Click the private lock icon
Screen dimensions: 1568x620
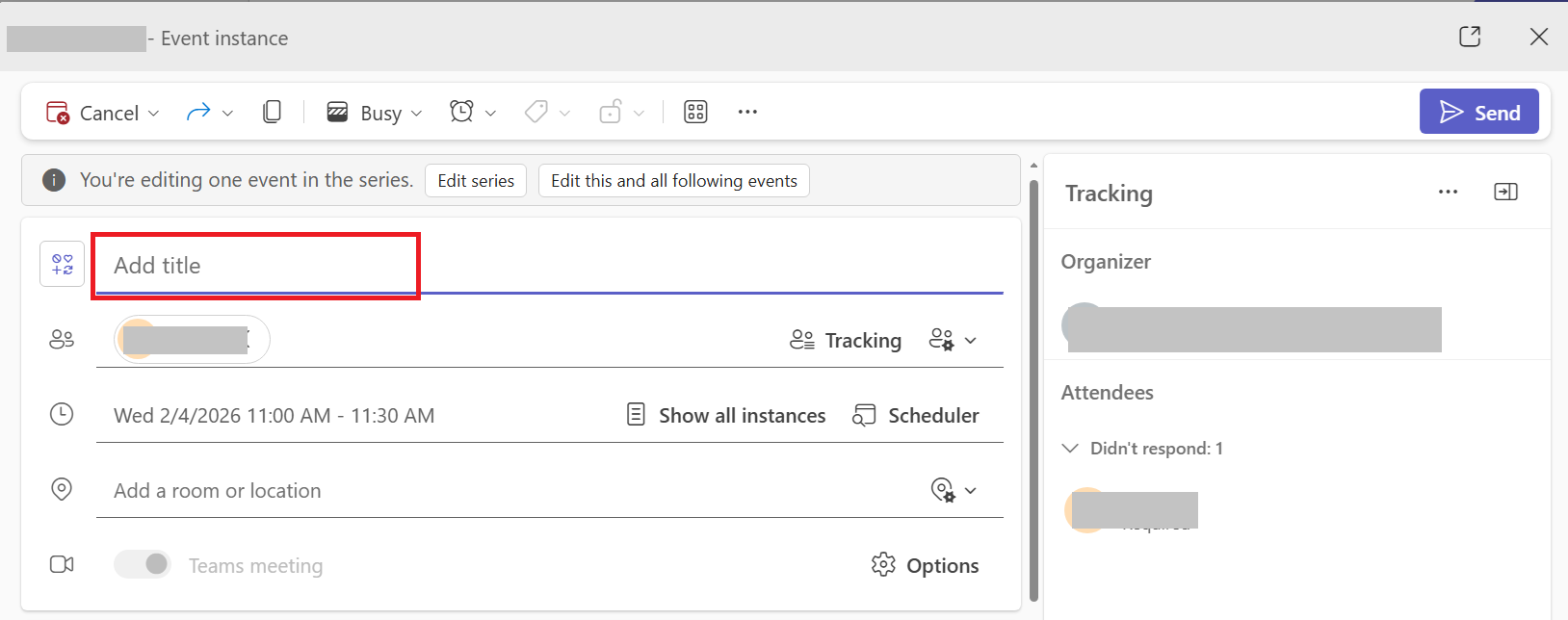[611, 112]
